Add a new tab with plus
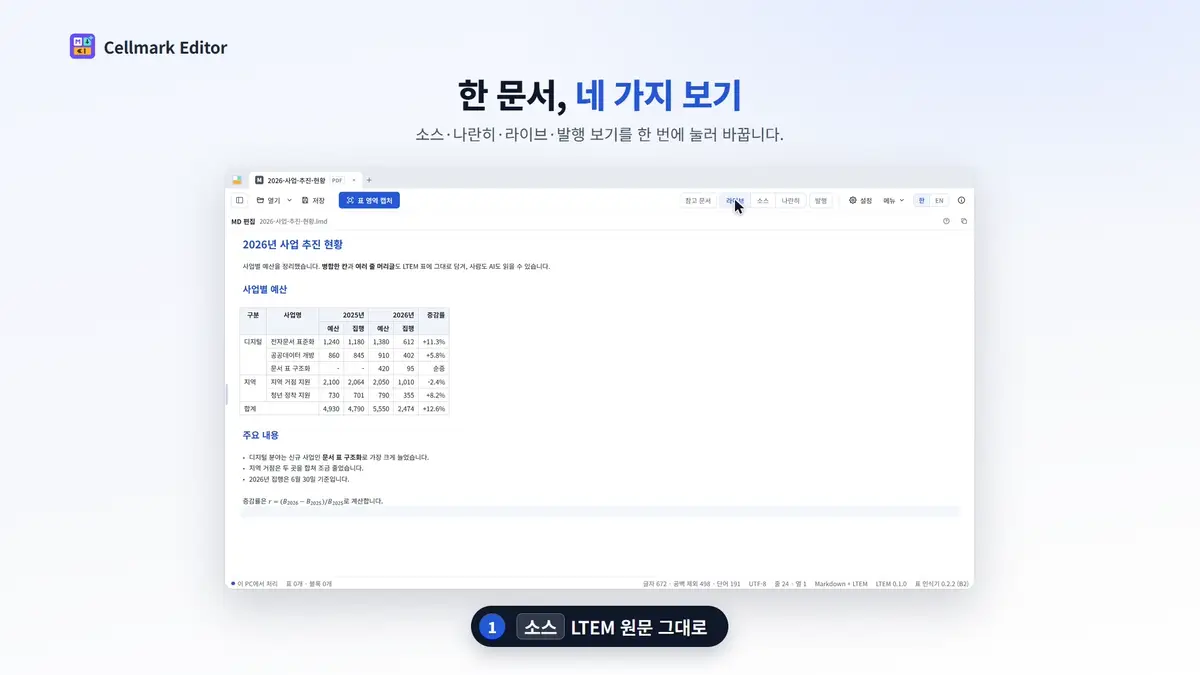This screenshot has width=1200, height=675. 369,180
